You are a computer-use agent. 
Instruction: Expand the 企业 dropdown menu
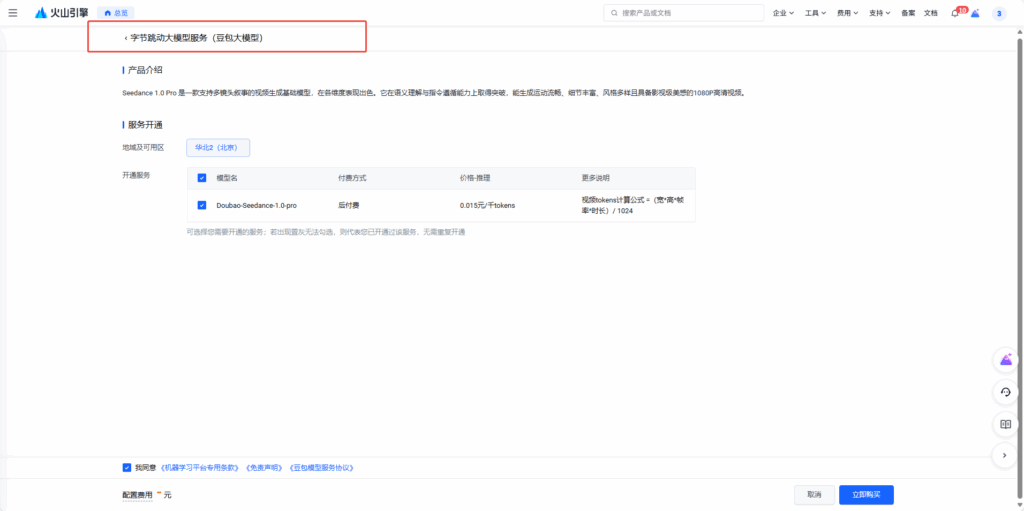(x=783, y=13)
